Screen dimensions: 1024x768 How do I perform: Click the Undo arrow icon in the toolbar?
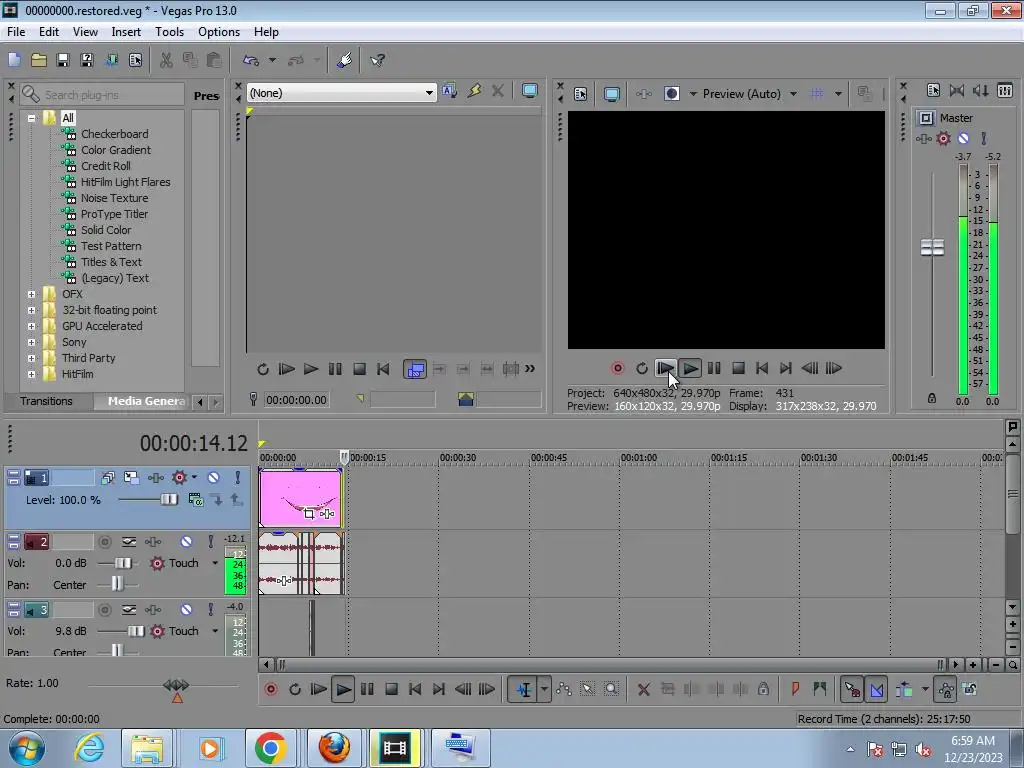251,60
